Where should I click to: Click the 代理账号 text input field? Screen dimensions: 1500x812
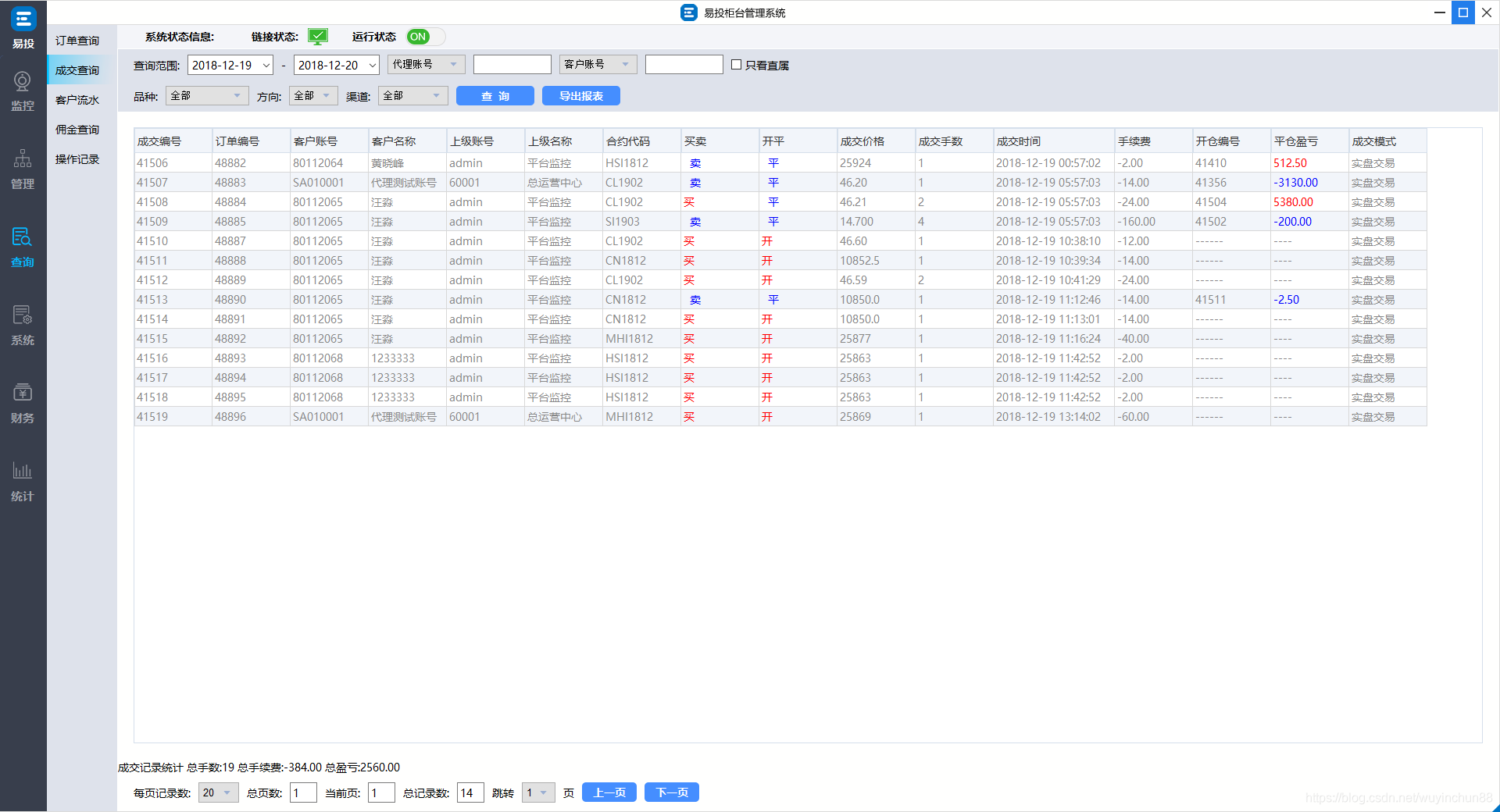pos(512,64)
